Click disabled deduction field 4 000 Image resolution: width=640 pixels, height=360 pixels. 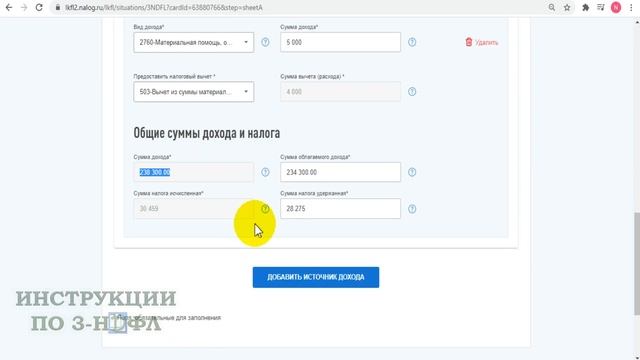(x=340, y=92)
